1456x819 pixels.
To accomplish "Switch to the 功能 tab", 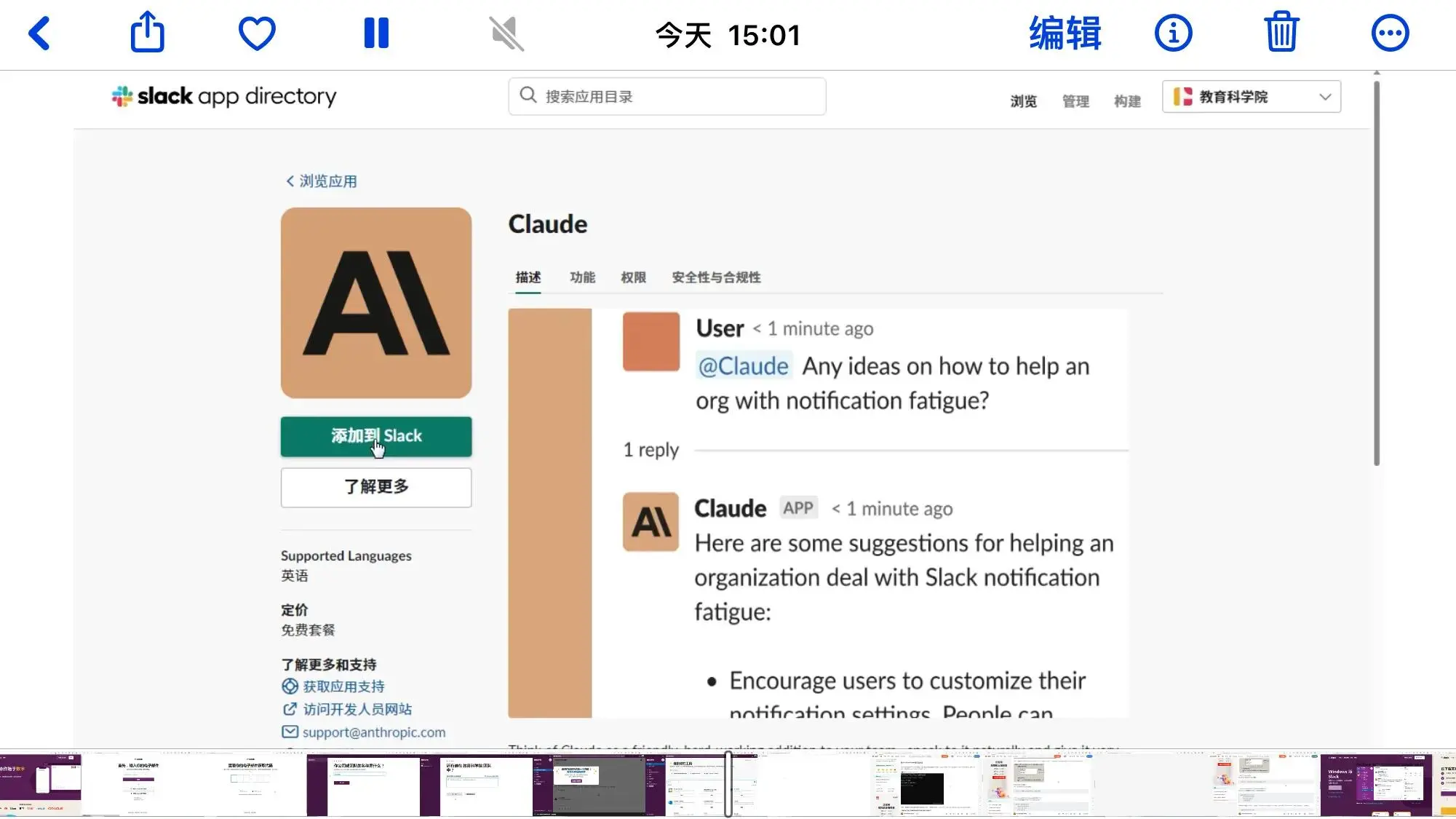I will (x=582, y=277).
